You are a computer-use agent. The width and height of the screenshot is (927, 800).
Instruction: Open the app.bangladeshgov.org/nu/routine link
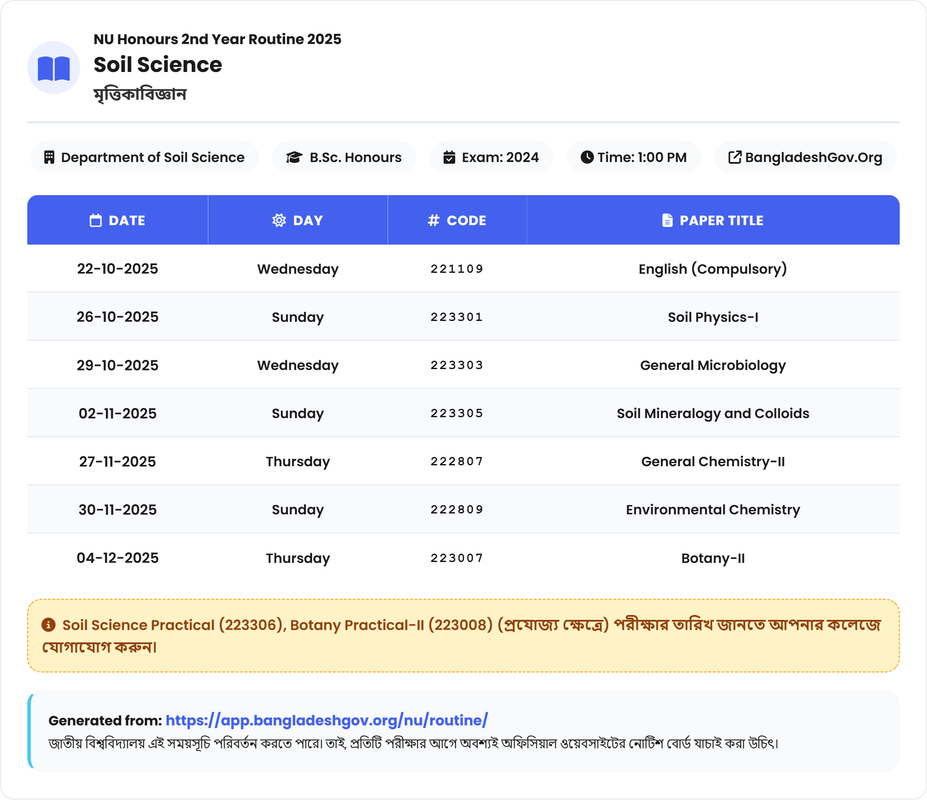326,720
